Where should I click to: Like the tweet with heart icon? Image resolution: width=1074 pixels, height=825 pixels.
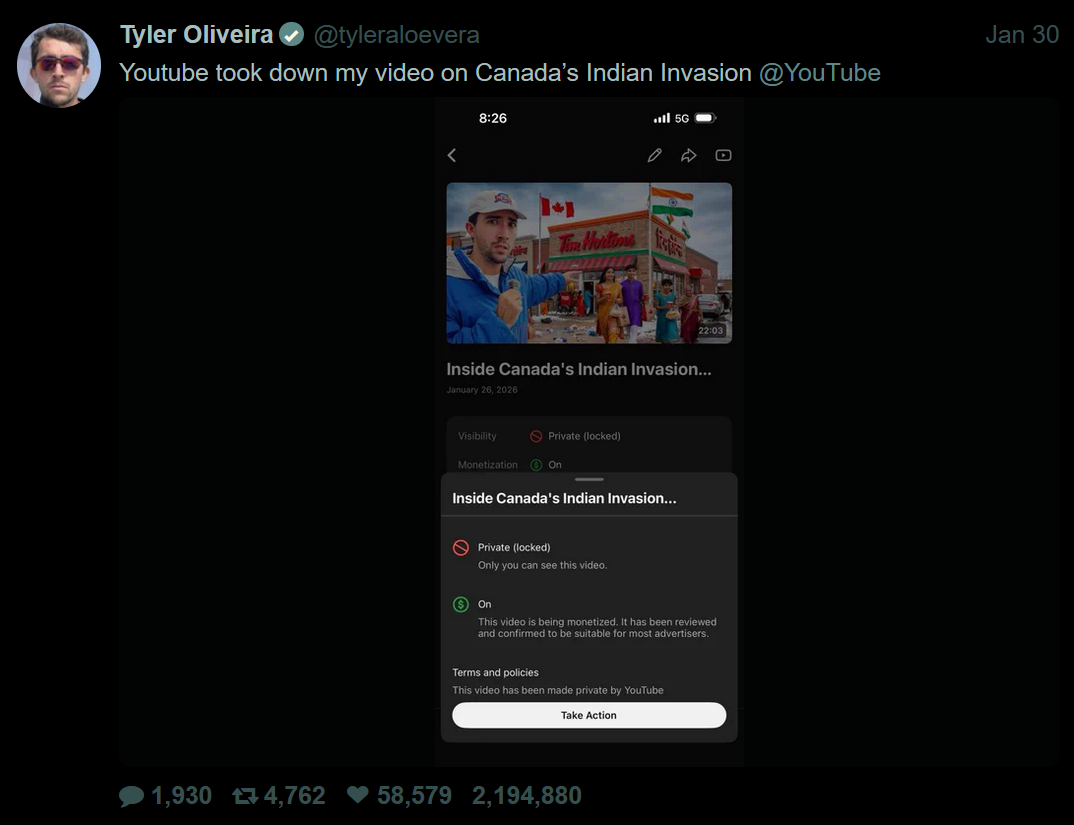(x=358, y=796)
